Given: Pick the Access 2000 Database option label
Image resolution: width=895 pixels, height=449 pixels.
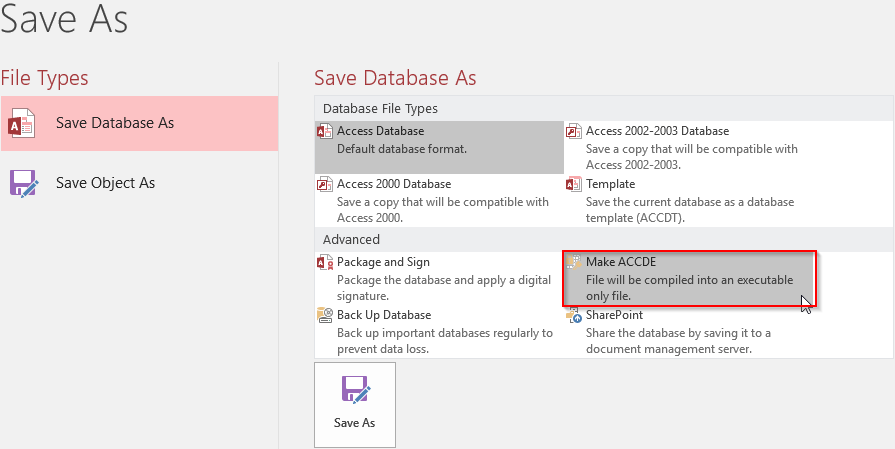Looking at the screenshot, I should 394,184.
